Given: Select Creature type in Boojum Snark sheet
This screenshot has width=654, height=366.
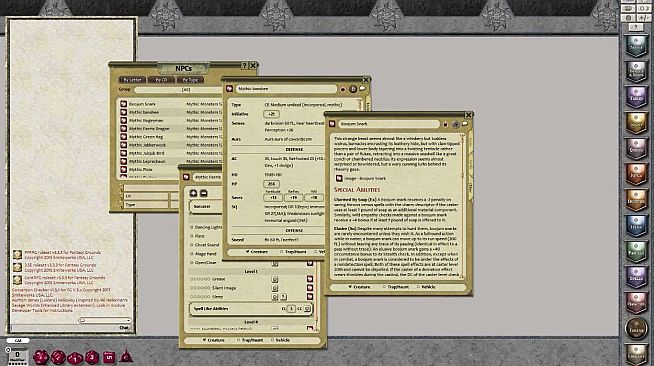Looking at the screenshot, I should 359,287.
